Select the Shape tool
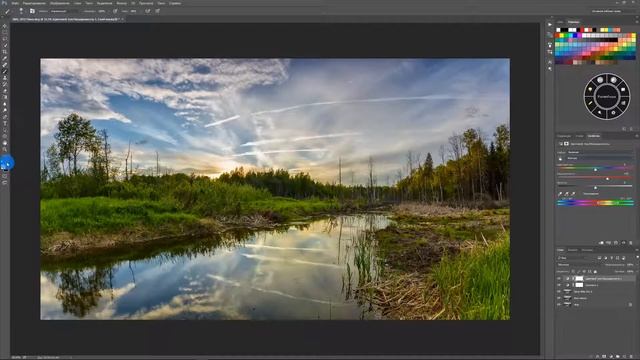The image size is (640, 360). tap(4, 137)
